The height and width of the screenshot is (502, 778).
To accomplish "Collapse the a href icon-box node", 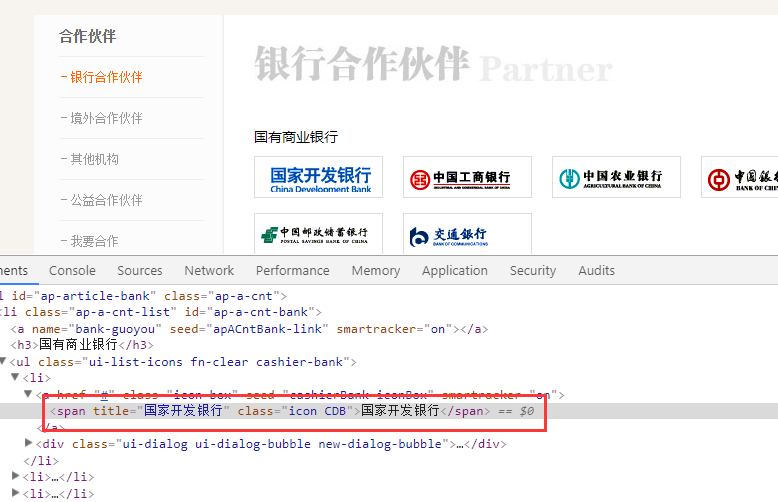I will coord(28,394).
